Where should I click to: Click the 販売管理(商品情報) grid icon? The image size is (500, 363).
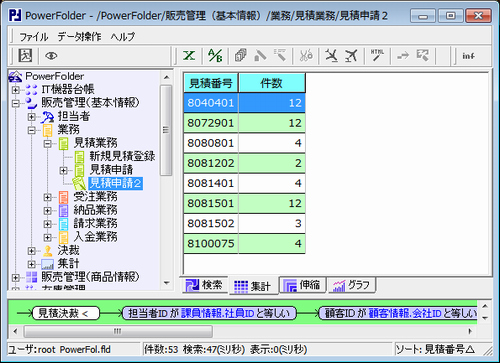tap(31, 277)
